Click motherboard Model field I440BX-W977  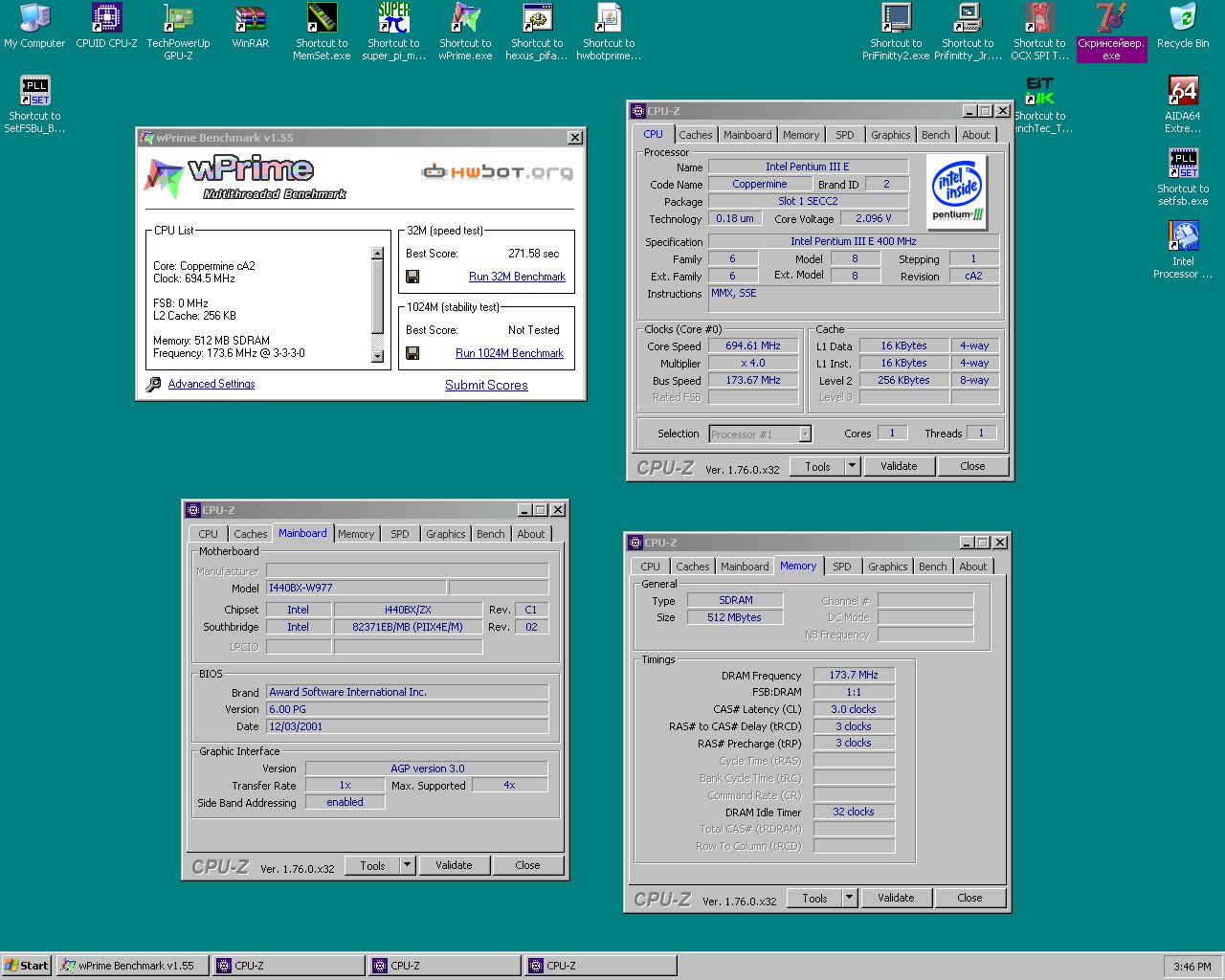point(356,588)
